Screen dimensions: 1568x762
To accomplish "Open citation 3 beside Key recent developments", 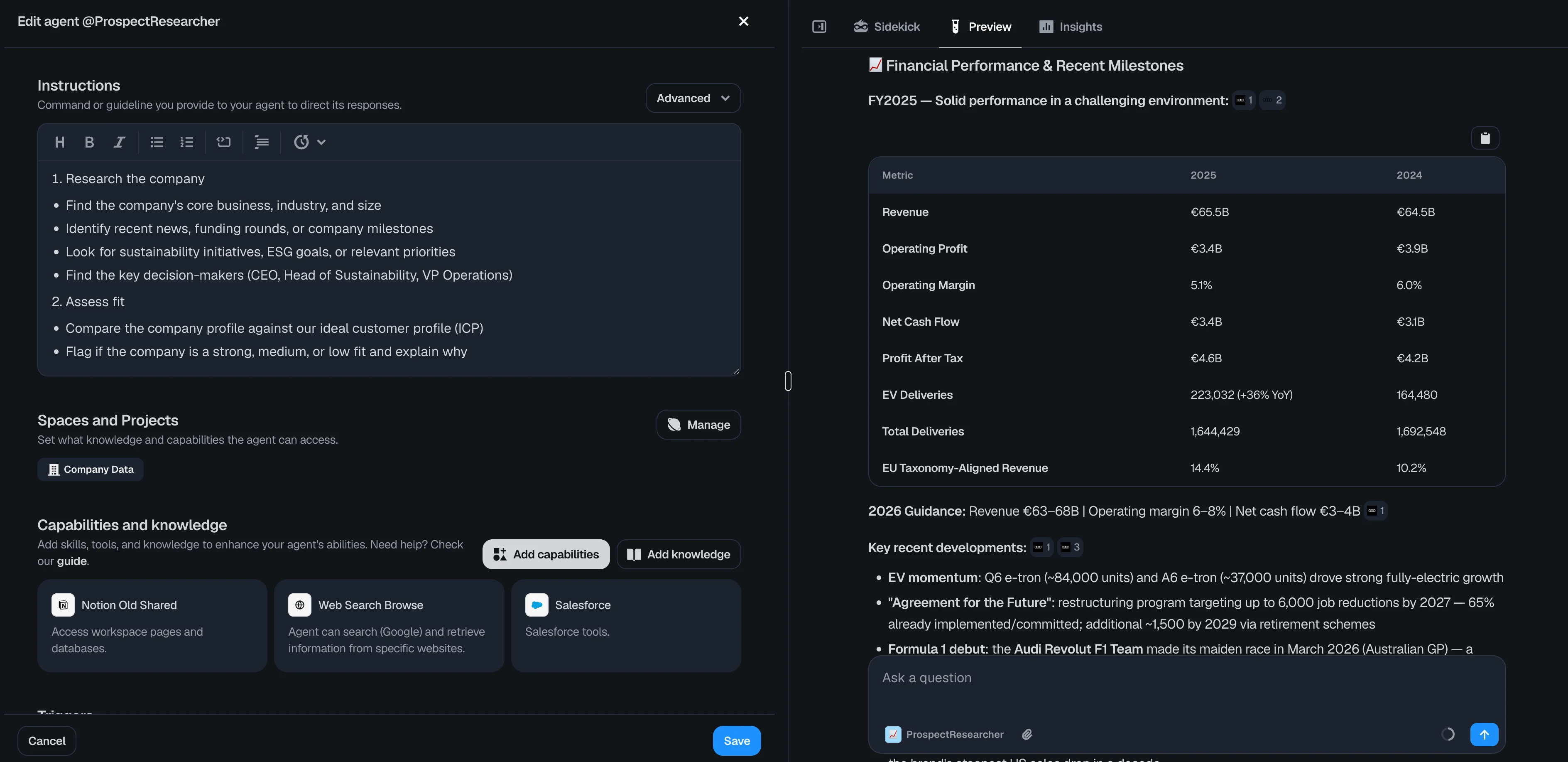I will click(x=1070, y=548).
